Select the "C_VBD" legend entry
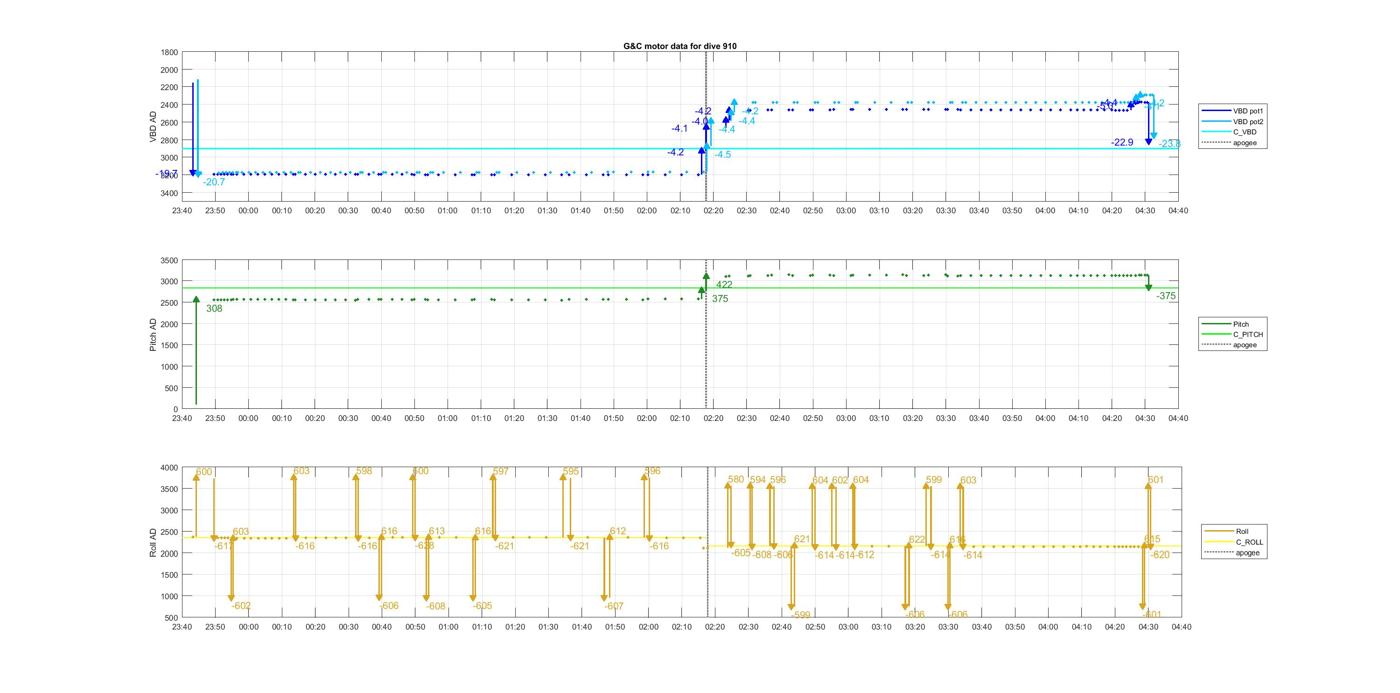The height and width of the screenshot is (693, 1400). [x=1244, y=132]
